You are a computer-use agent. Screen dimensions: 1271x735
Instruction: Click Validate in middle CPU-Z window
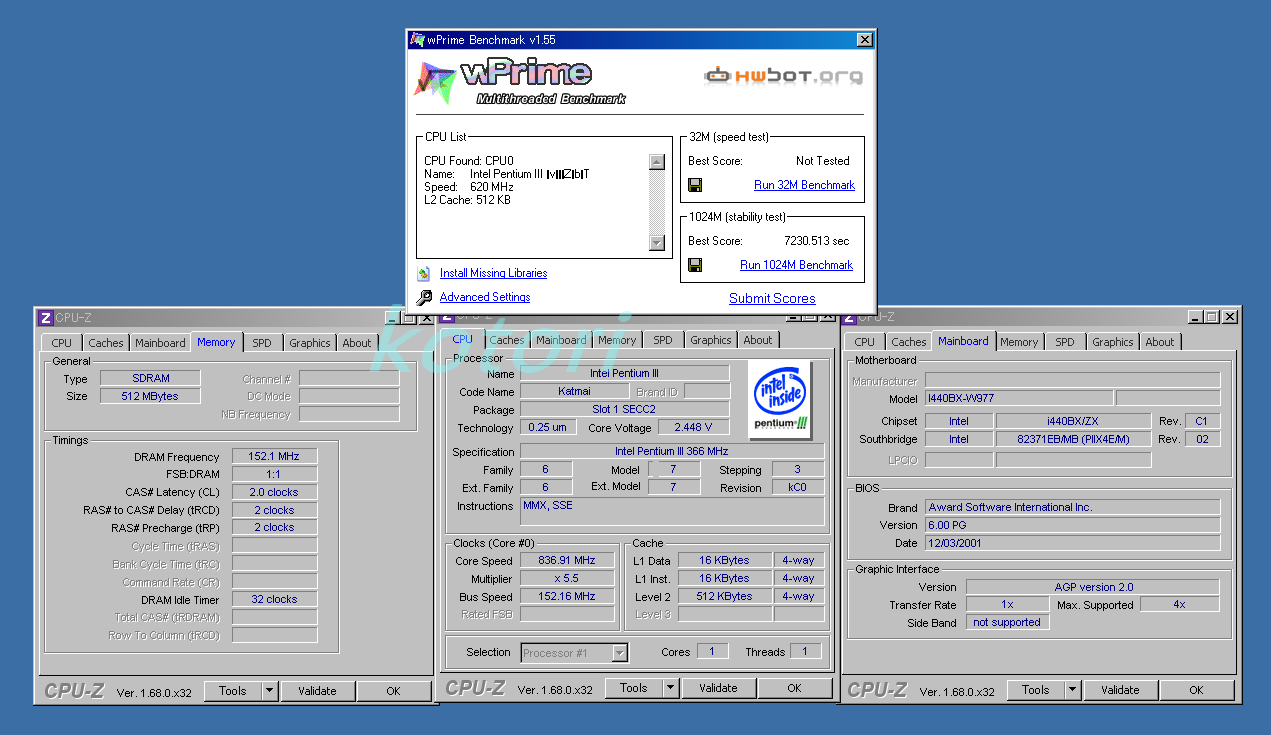pyautogui.click(x=718, y=687)
